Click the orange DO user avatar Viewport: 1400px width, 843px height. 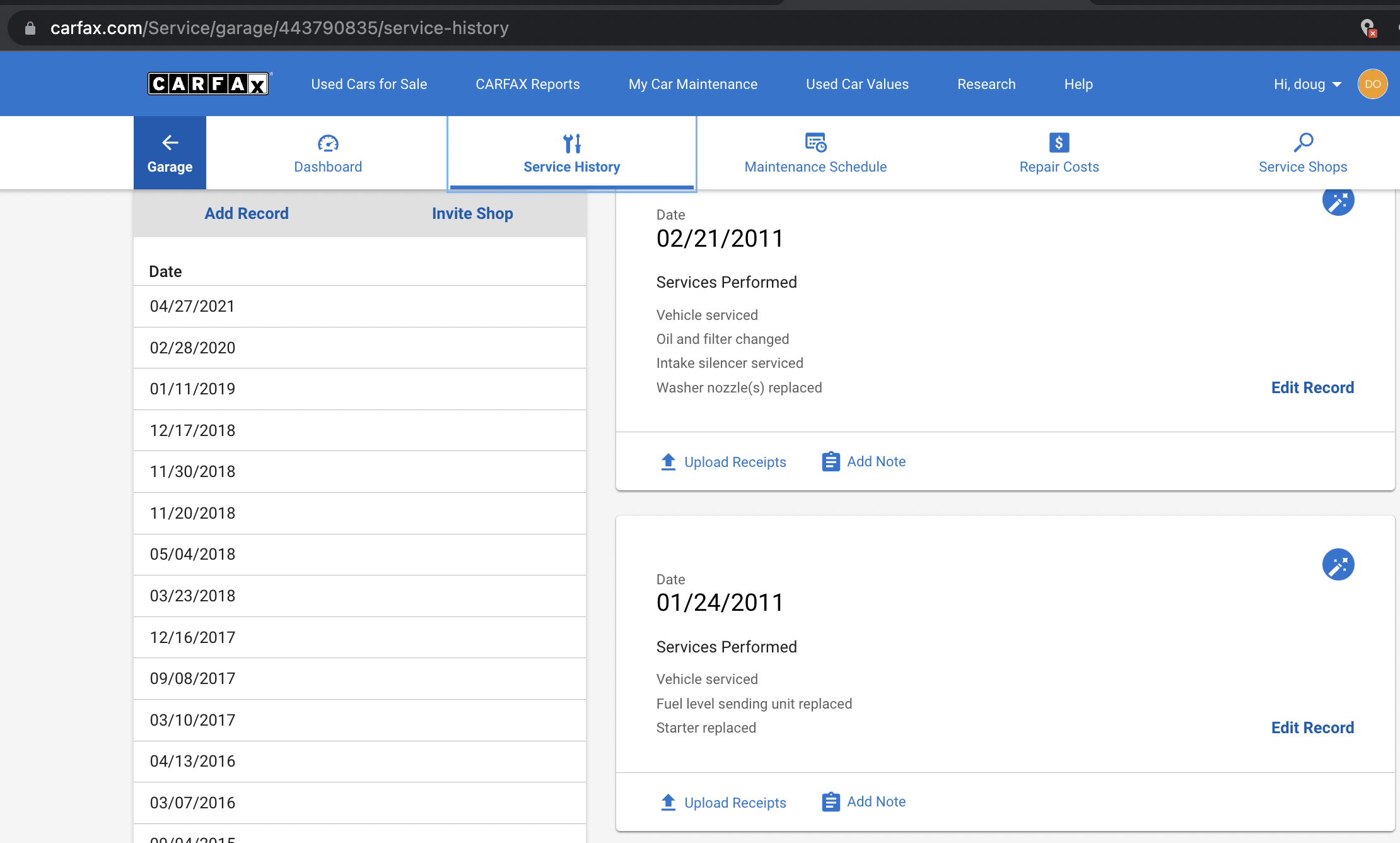coord(1372,84)
